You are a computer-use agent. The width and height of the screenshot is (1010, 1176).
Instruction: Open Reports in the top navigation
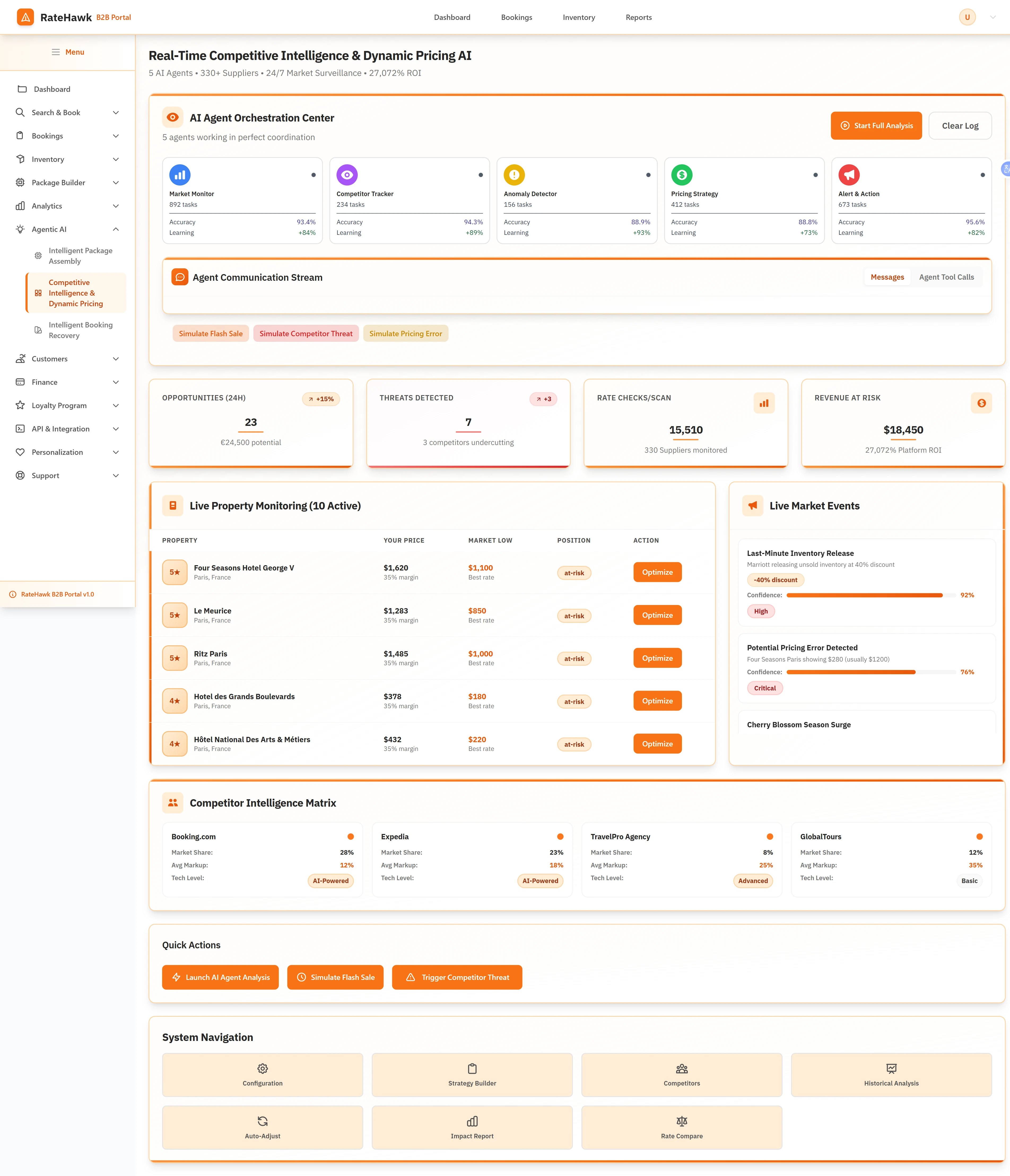638,17
